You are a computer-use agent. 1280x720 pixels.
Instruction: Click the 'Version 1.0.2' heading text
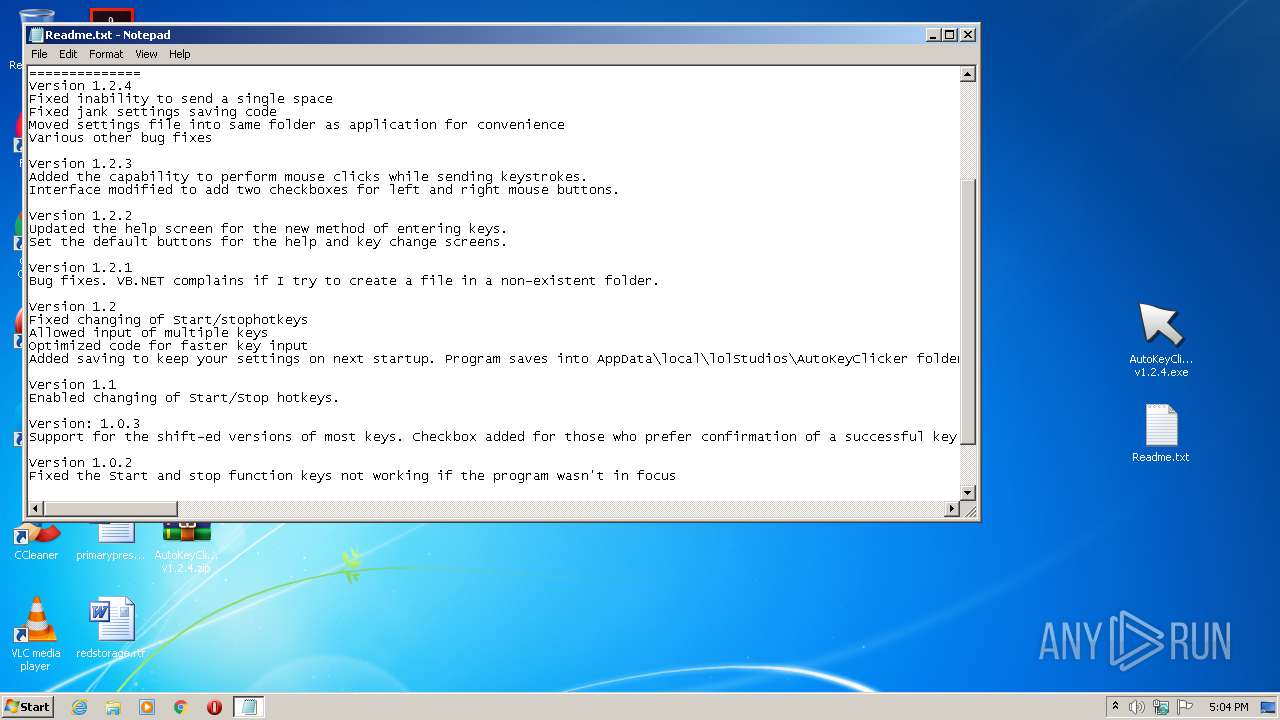coord(80,463)
